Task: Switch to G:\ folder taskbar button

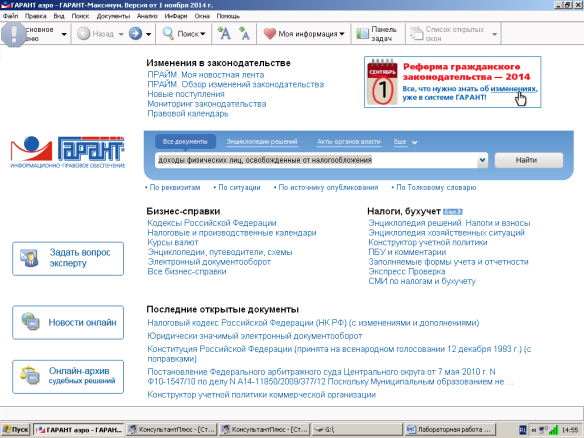Action: pyautogui.click(x=357, y=430)
